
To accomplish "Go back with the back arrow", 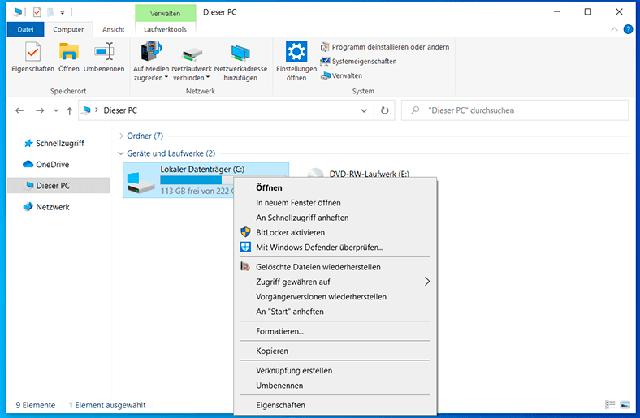I will tap(20, 111).
